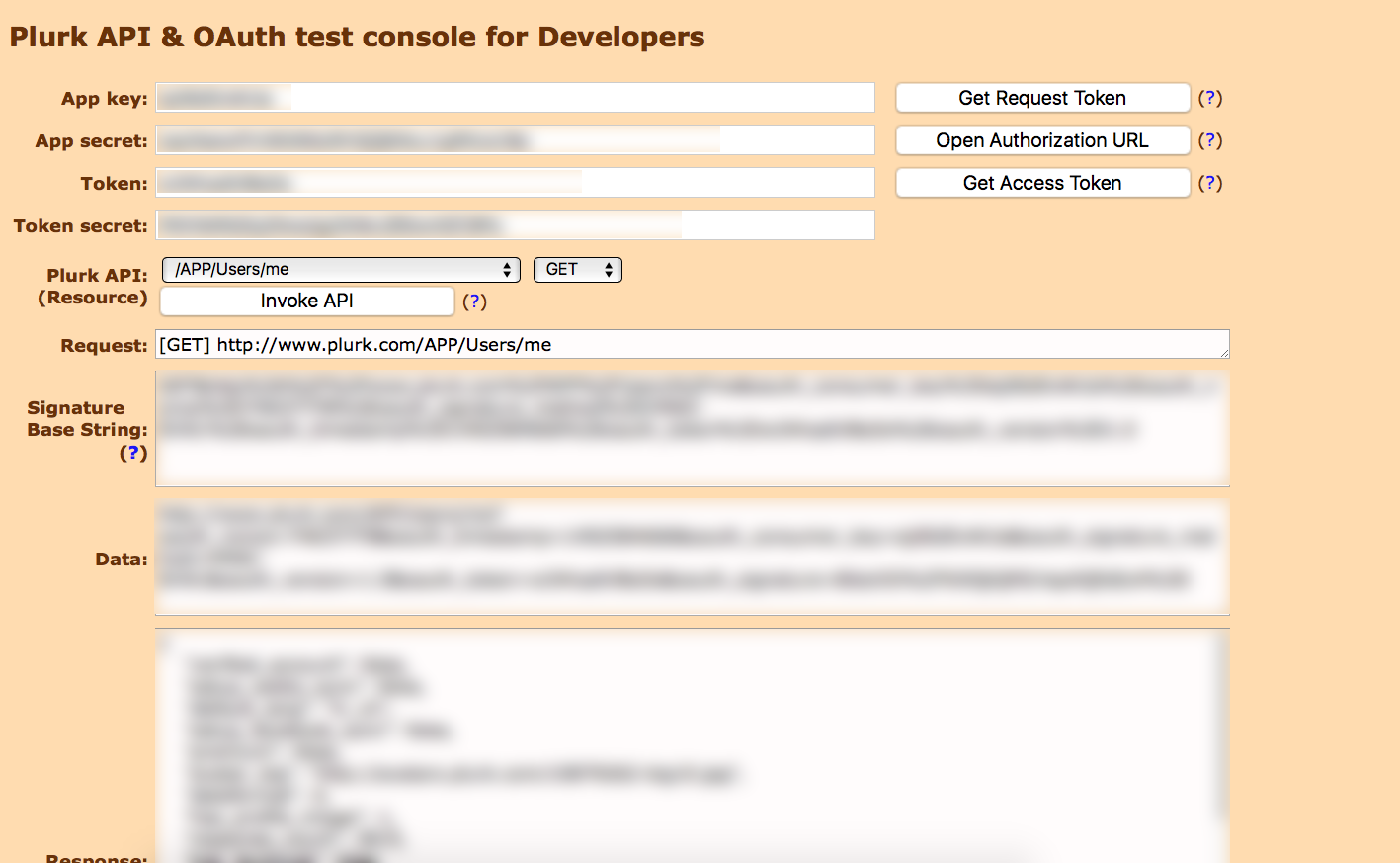Open help link next to Get Request Token
1400x863 pixels.
[x=1210, y=98]
